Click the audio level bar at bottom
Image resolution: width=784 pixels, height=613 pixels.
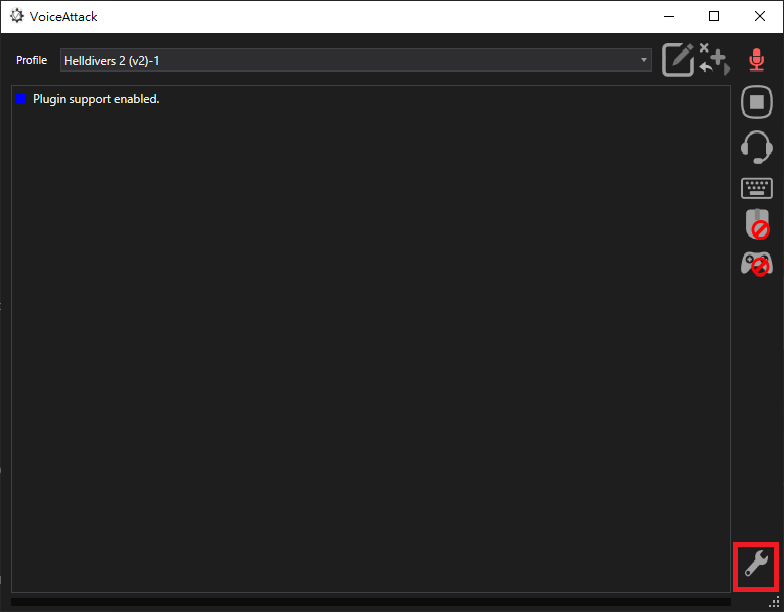coord(370,602)
